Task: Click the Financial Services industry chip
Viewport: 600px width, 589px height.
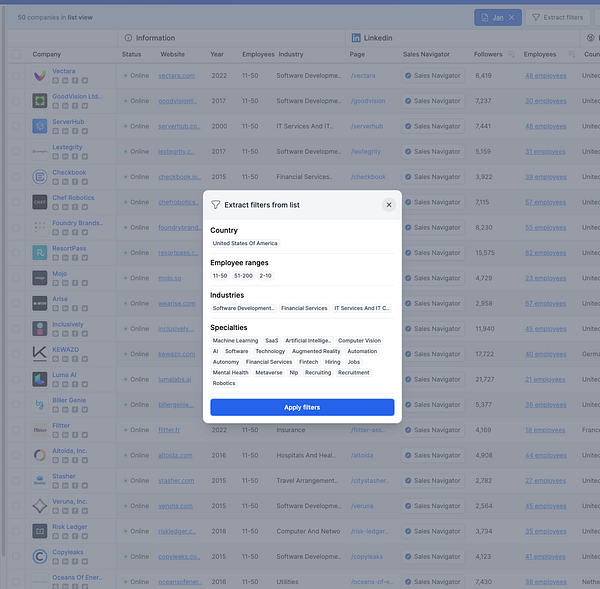Action: pos(304,308)
